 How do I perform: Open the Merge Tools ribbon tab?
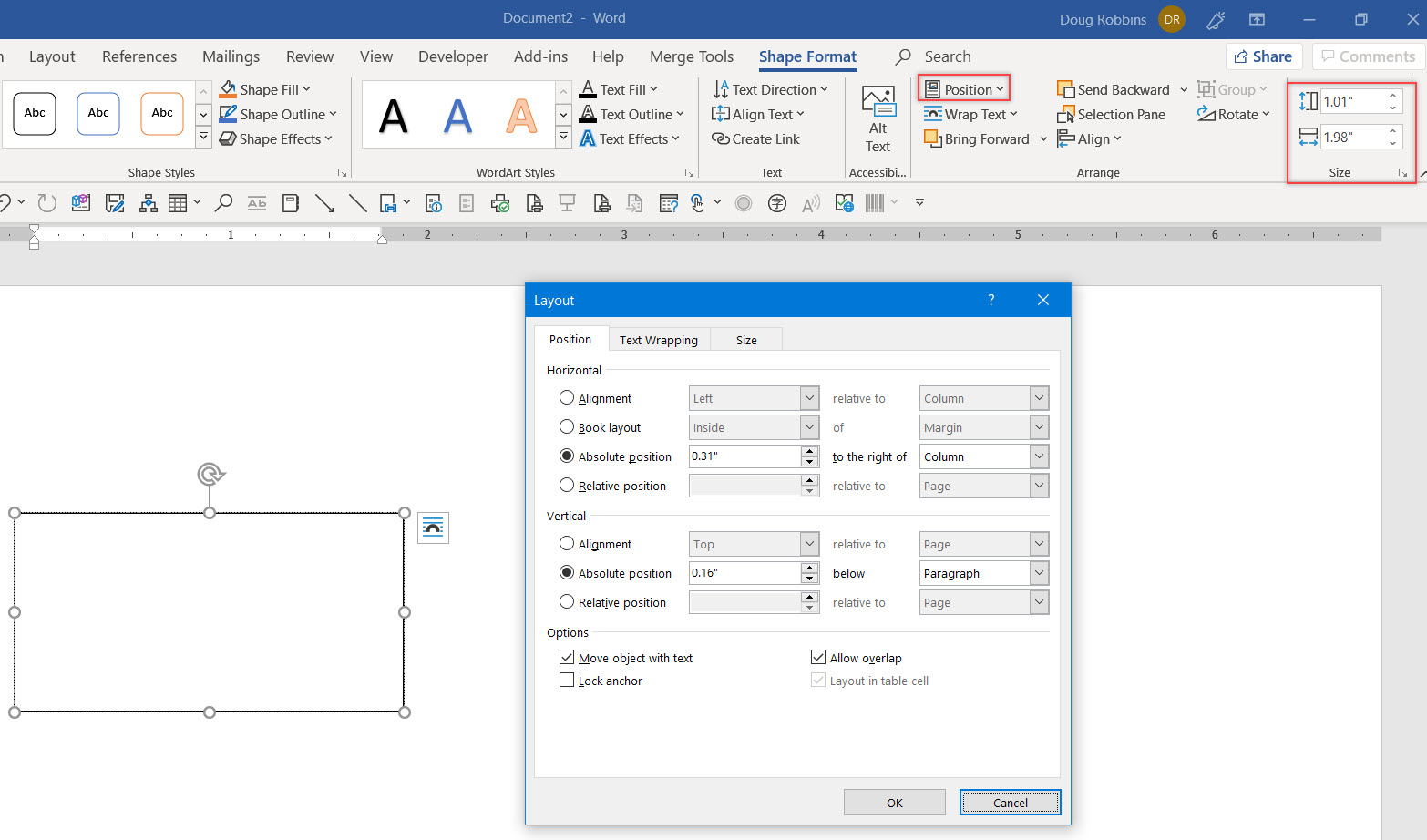tap(692, 56)
